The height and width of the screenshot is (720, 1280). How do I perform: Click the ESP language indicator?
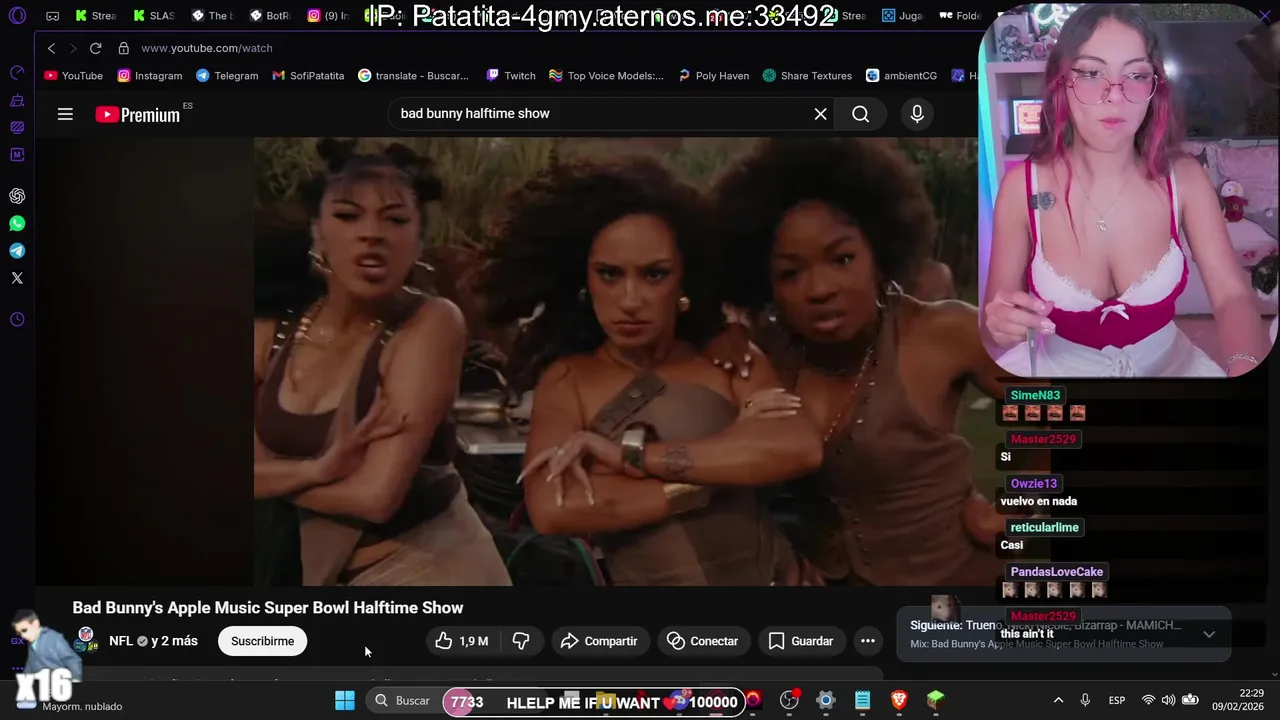pyautogui.click(x=1117, y=700)
